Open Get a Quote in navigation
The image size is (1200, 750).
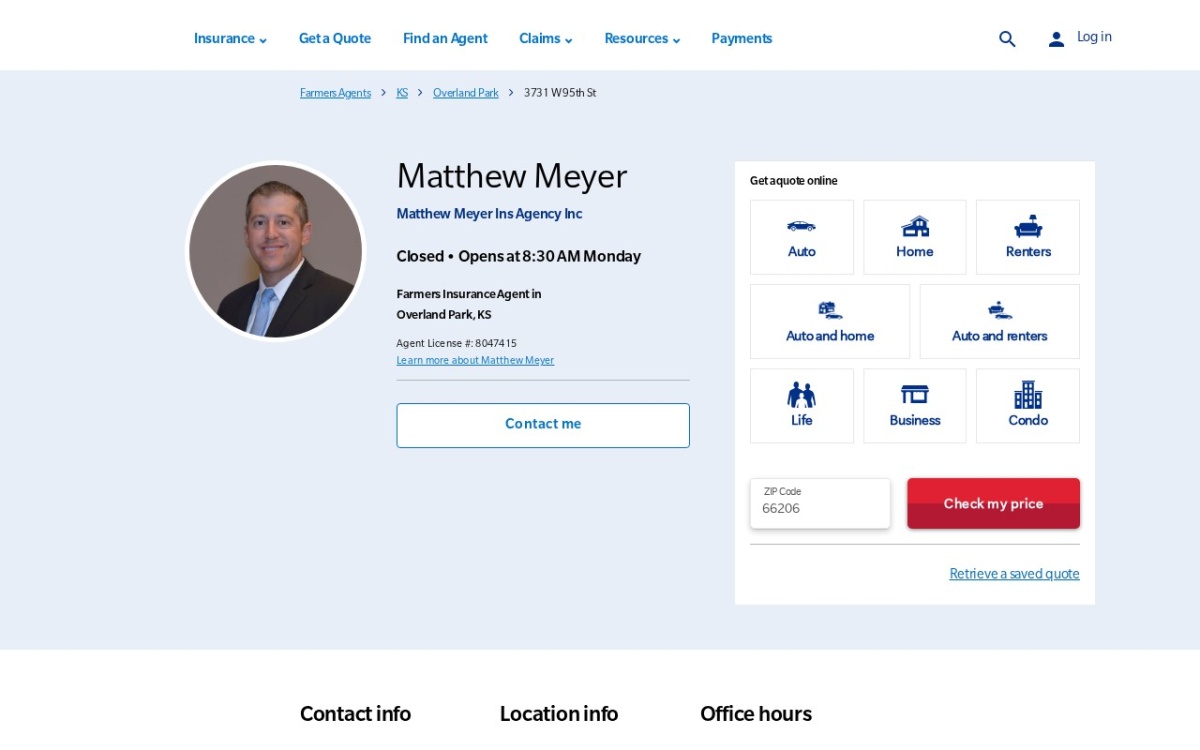pyautogui.click(x=335, y=39)
